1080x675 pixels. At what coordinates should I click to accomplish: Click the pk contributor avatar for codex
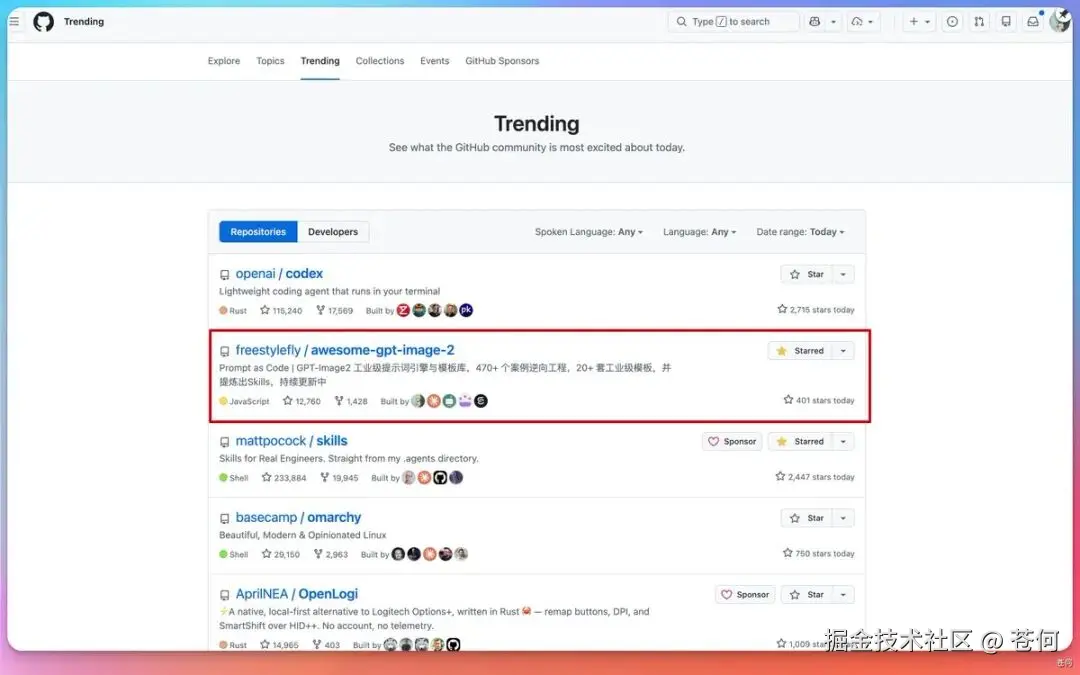[x=466, y=310]
